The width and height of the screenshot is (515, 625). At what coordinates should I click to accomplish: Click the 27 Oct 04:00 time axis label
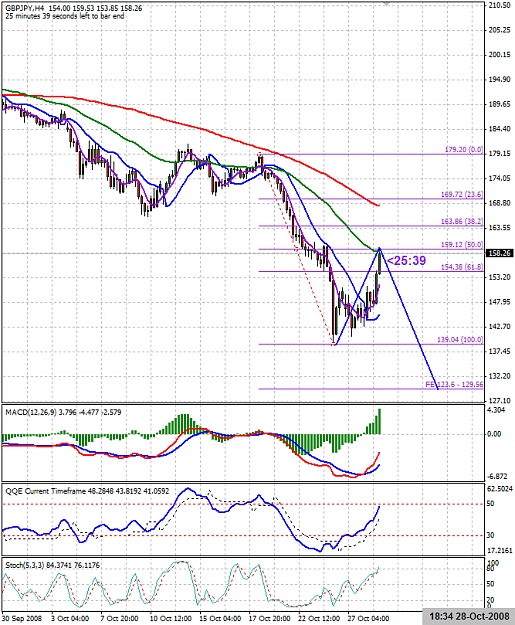[368, 618]
